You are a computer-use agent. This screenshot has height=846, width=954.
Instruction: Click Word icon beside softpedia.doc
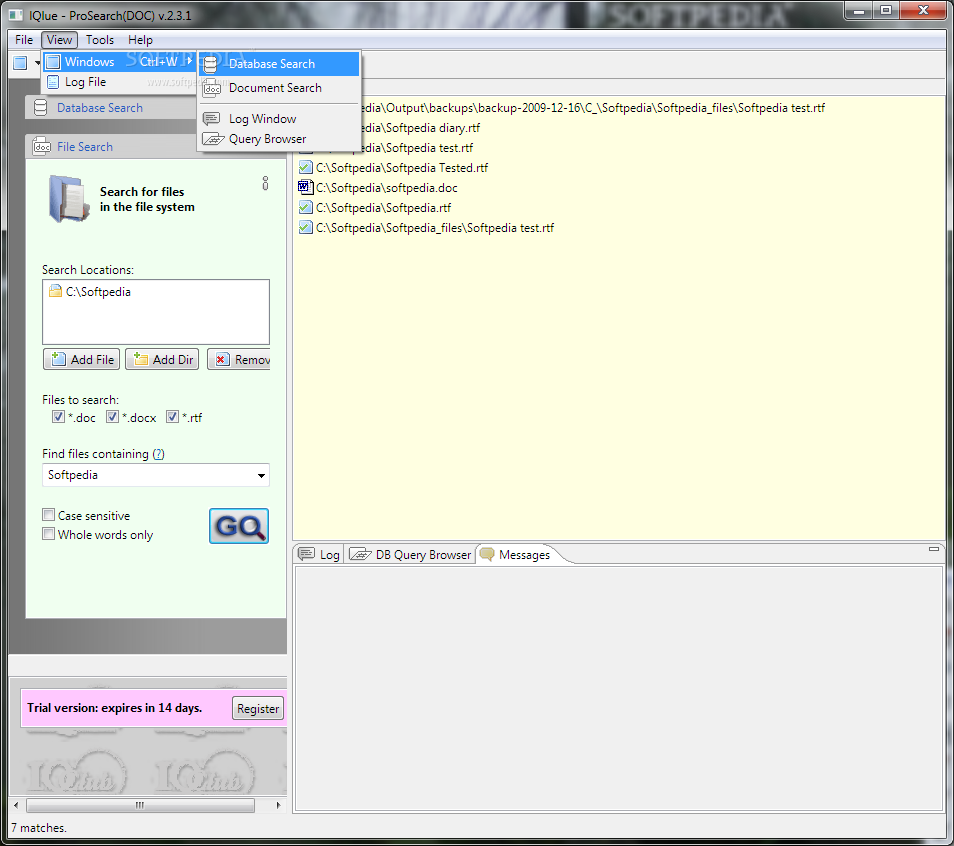(x=305, y=187)
